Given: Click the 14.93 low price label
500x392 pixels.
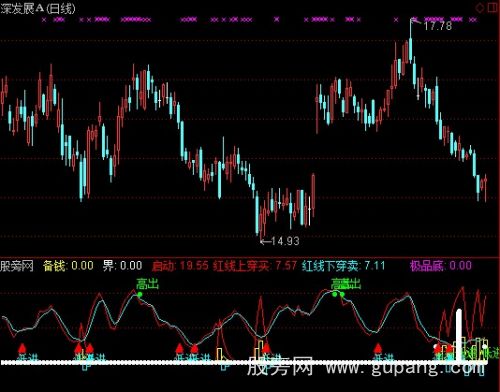Looking at the screenshot, I should pos(285,241).
